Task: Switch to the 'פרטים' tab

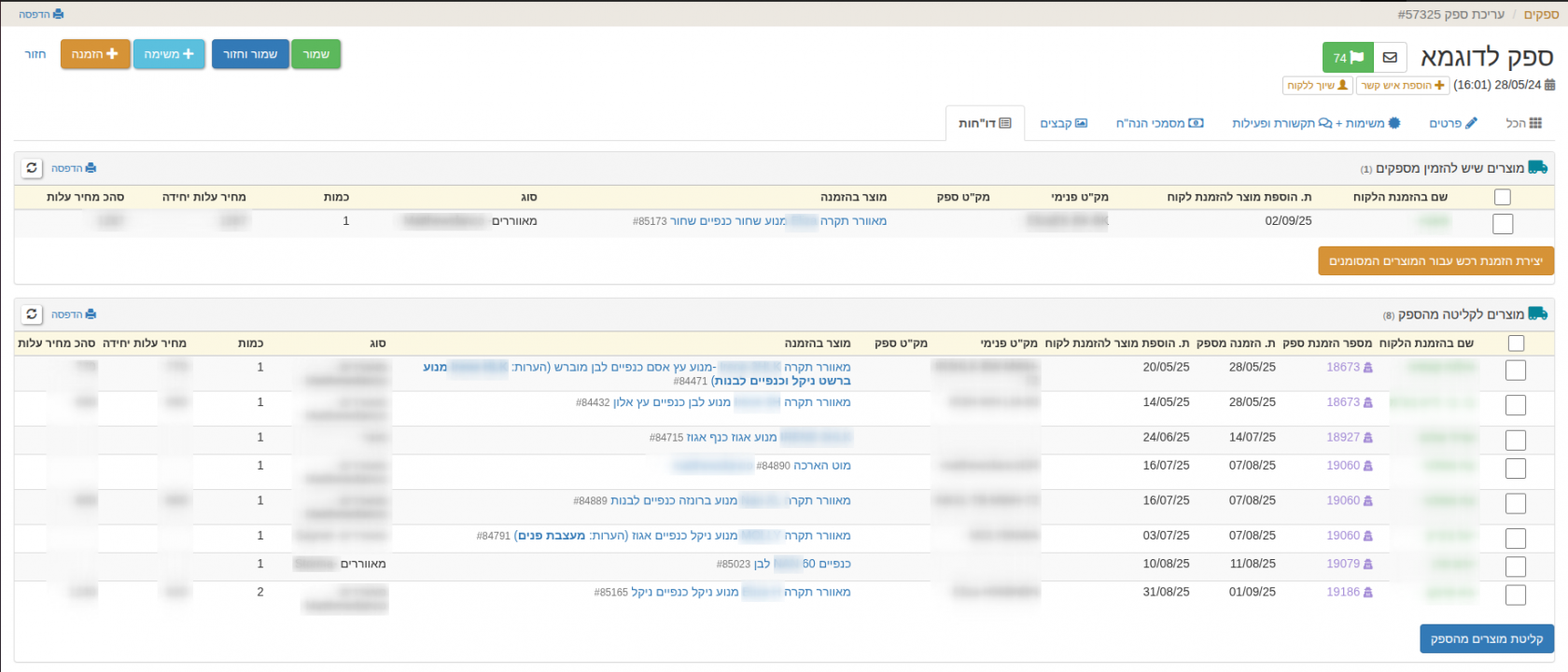Action: pyautogui.click(x=1453, y=123)
